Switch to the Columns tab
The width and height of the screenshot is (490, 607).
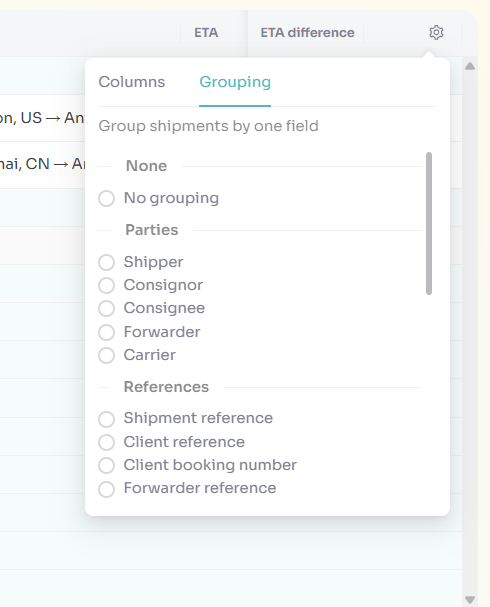[x=132, y=82]
